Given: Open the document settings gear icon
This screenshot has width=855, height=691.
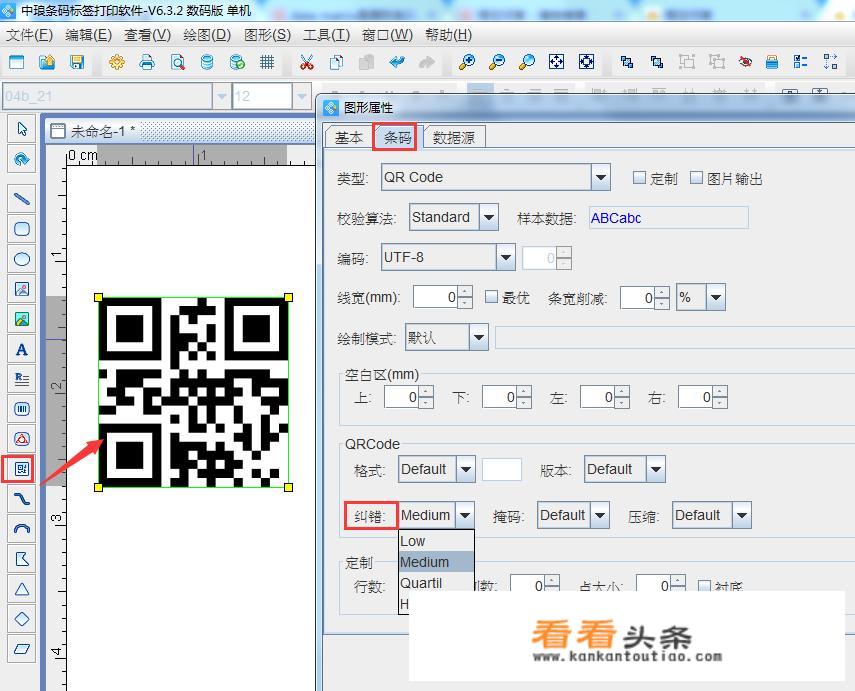Looking at the screenshot, I should (117, 62).
